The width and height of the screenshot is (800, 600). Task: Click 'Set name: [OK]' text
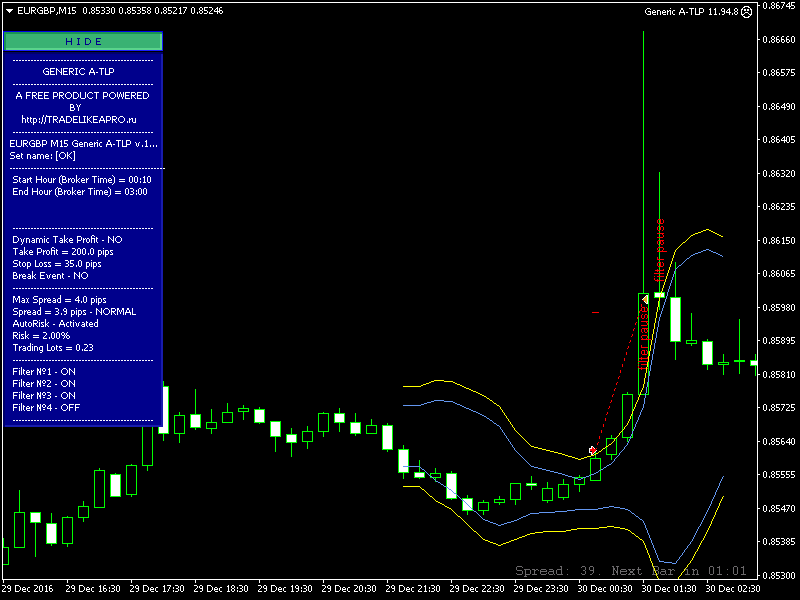(x=42, y=156)
